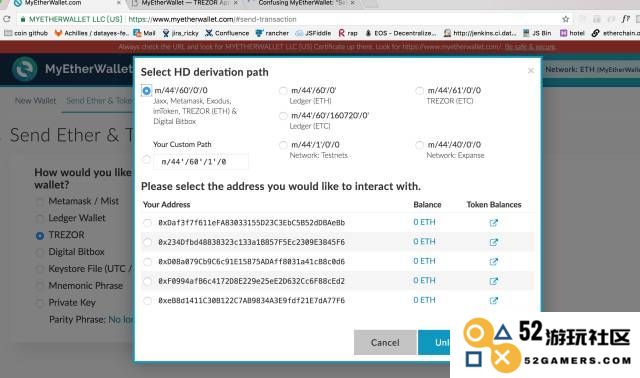Open the JS Bin bookmark

537,33
